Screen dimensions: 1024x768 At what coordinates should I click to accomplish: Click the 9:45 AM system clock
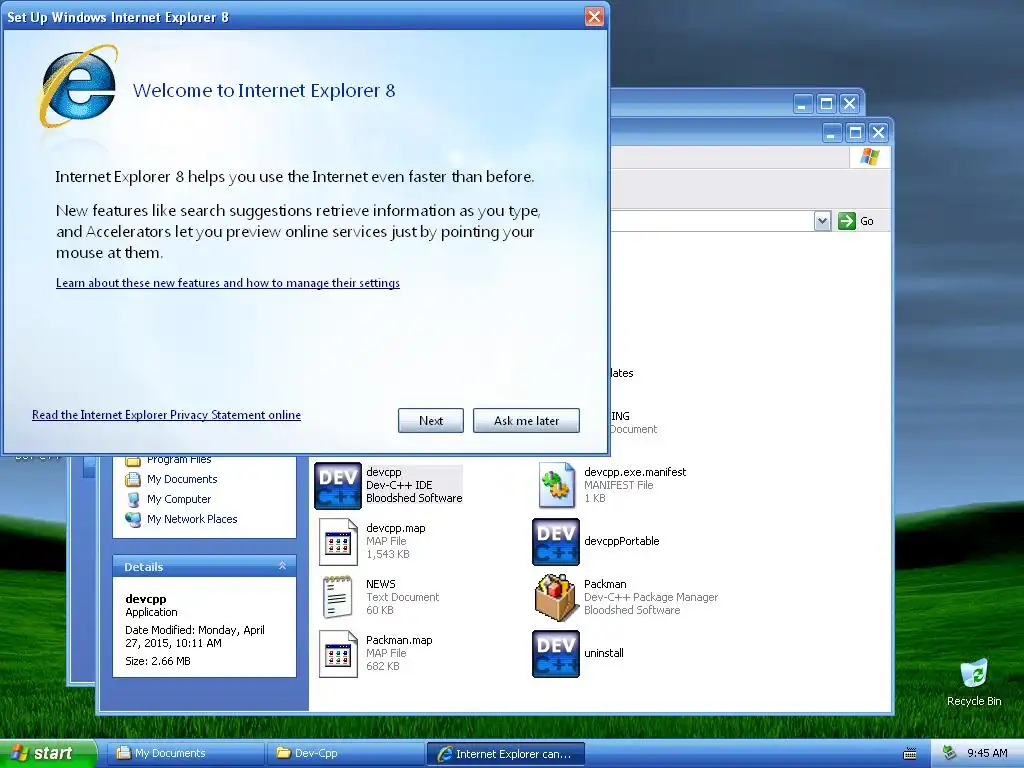click(x=987, y=753)
